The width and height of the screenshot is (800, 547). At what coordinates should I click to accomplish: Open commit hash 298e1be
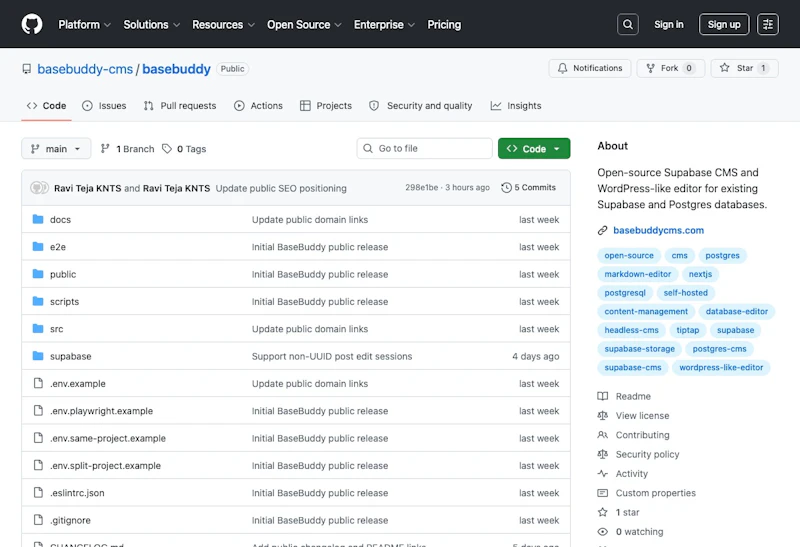tap(421, 188)
